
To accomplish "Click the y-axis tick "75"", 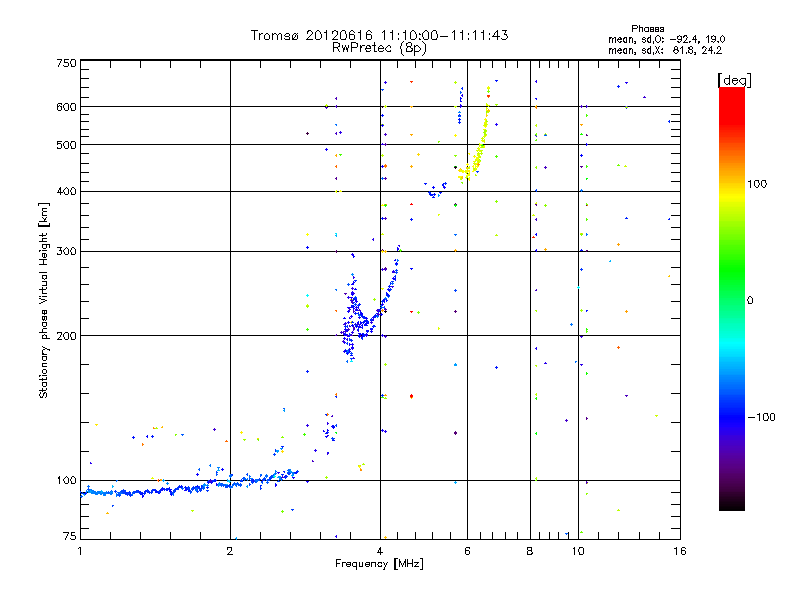I will tap(70, 536).
